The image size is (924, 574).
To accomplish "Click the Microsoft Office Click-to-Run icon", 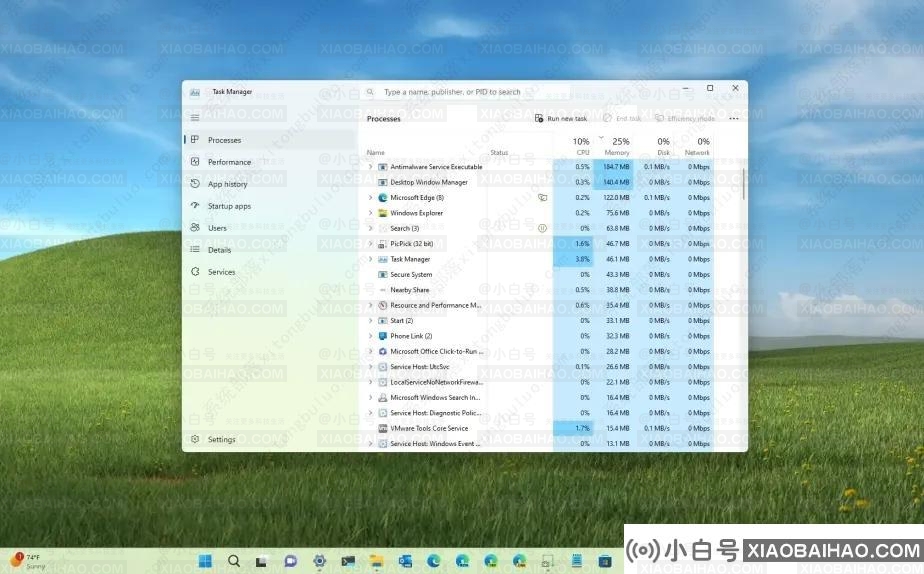I will 382,351.
